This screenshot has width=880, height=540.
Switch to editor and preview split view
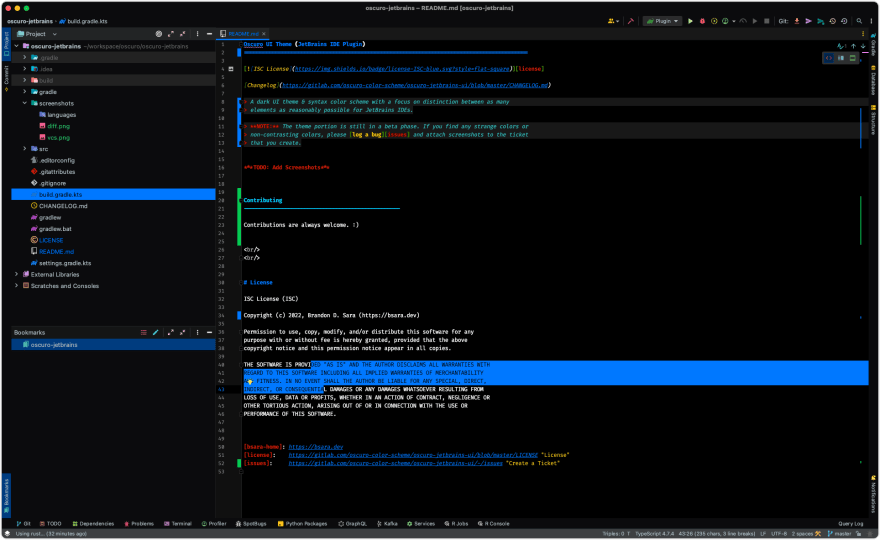[841, 58]
